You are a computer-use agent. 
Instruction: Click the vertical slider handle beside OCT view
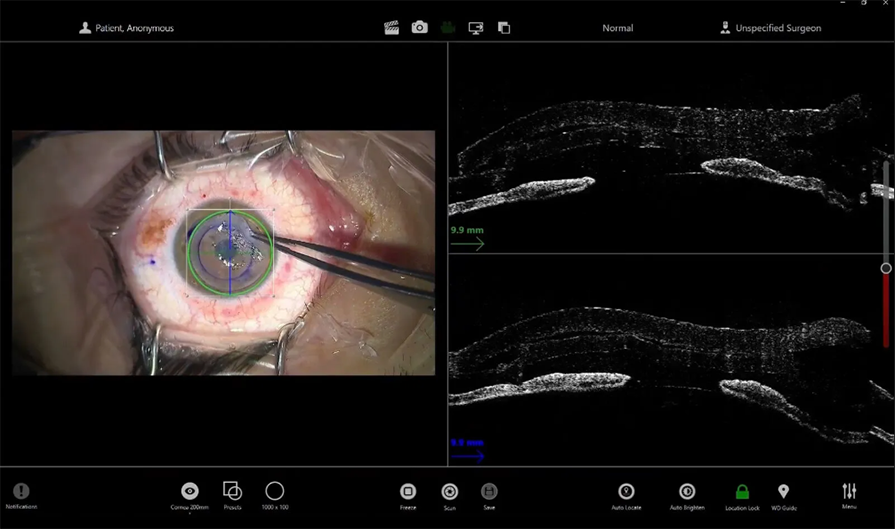coord(886,268)
